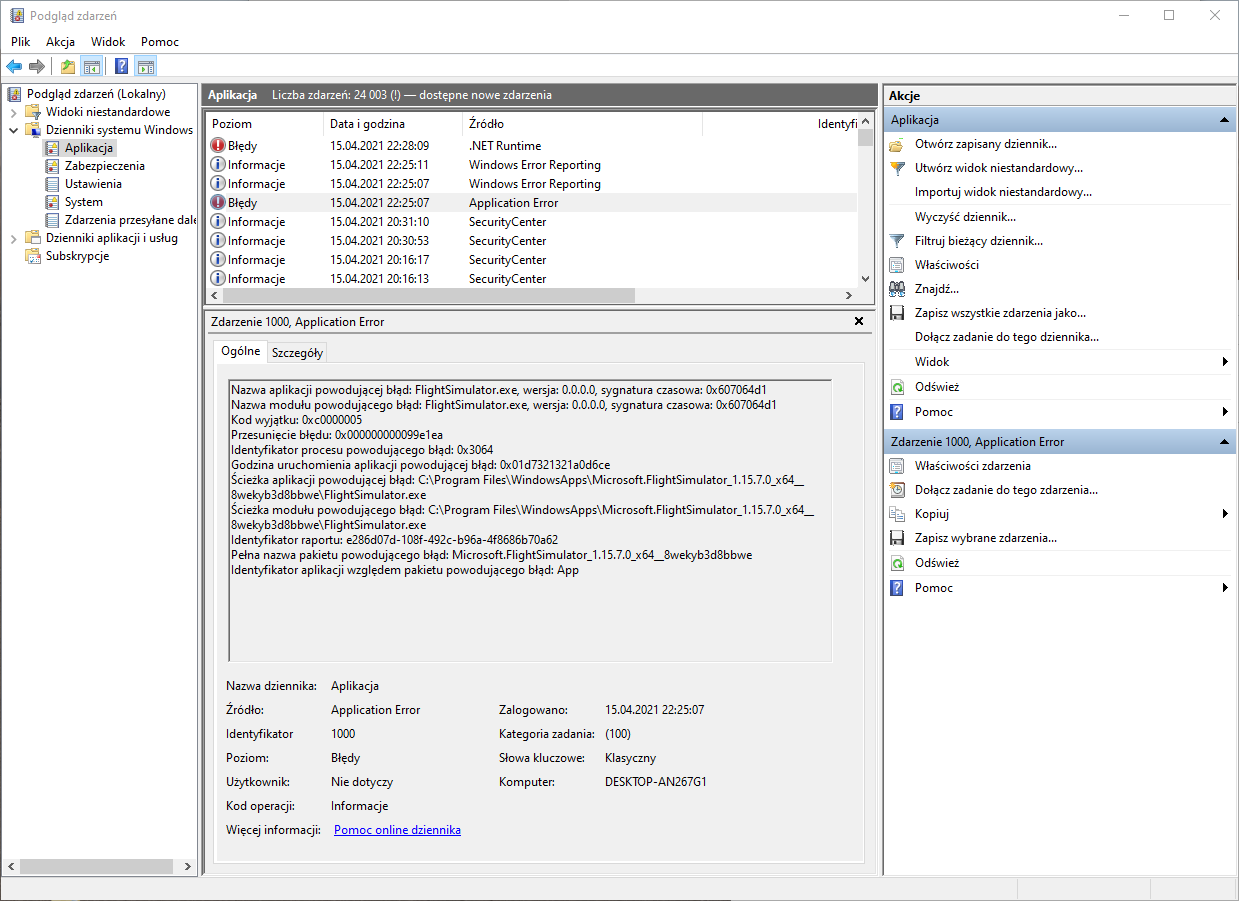Select the Ogólne tab
This screenshot has height=901, width=1239.
(240, 351)
